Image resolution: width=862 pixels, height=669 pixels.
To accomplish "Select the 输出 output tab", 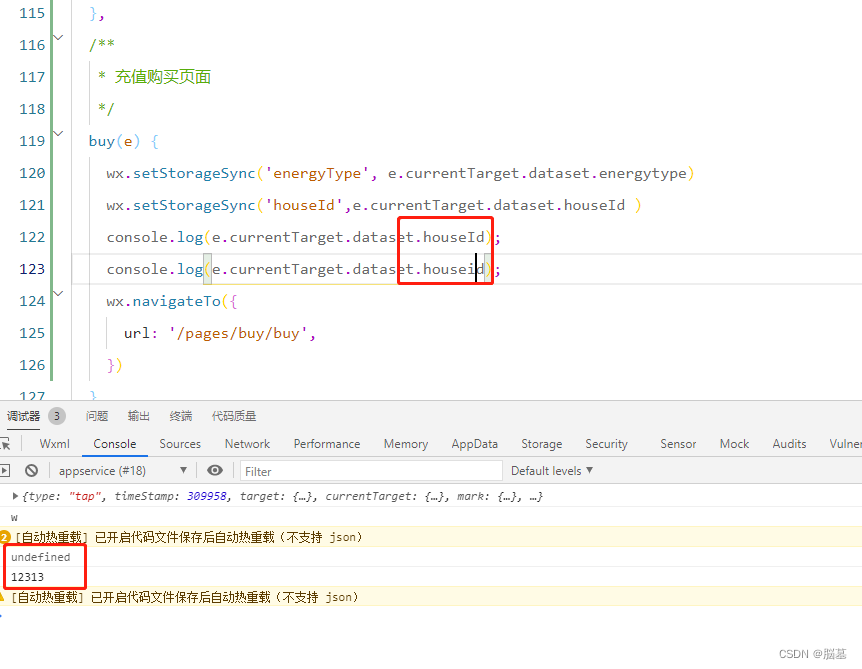I will (x=138, y=416).
